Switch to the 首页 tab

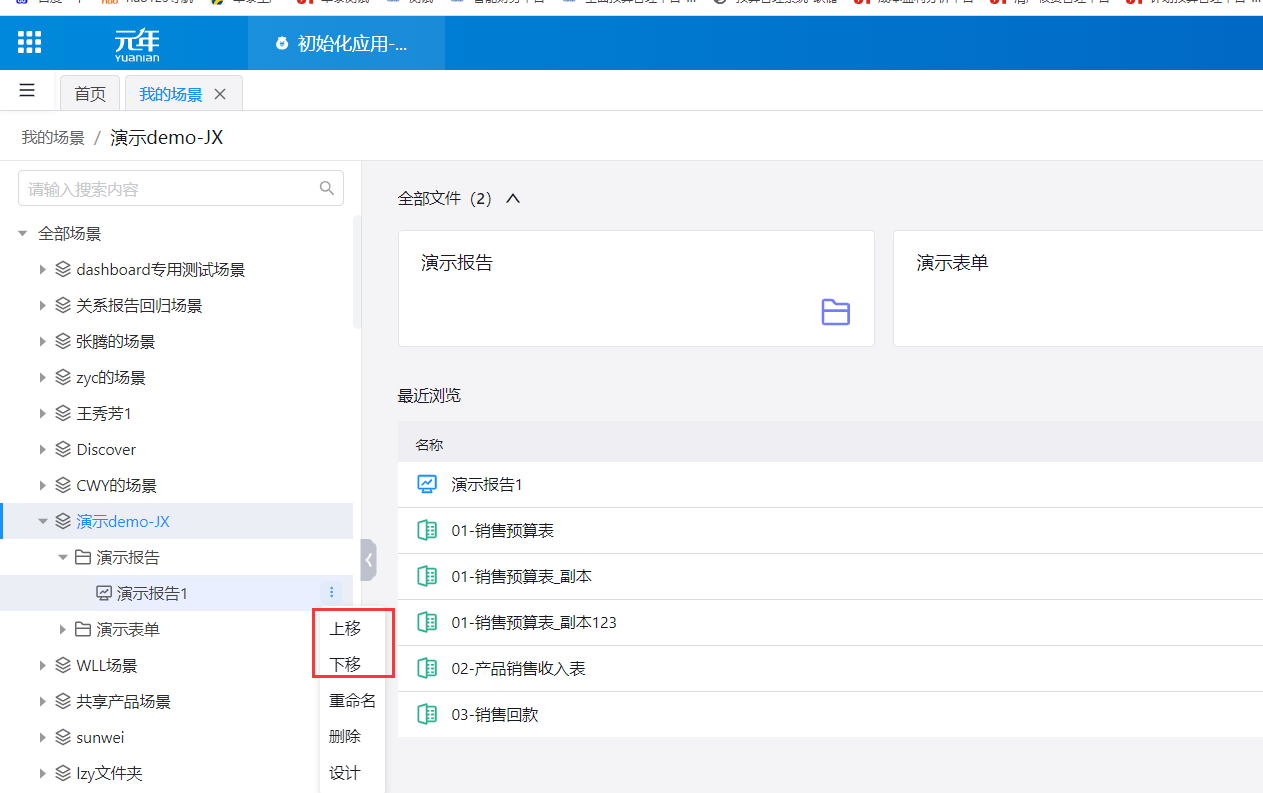coord(90,94)
